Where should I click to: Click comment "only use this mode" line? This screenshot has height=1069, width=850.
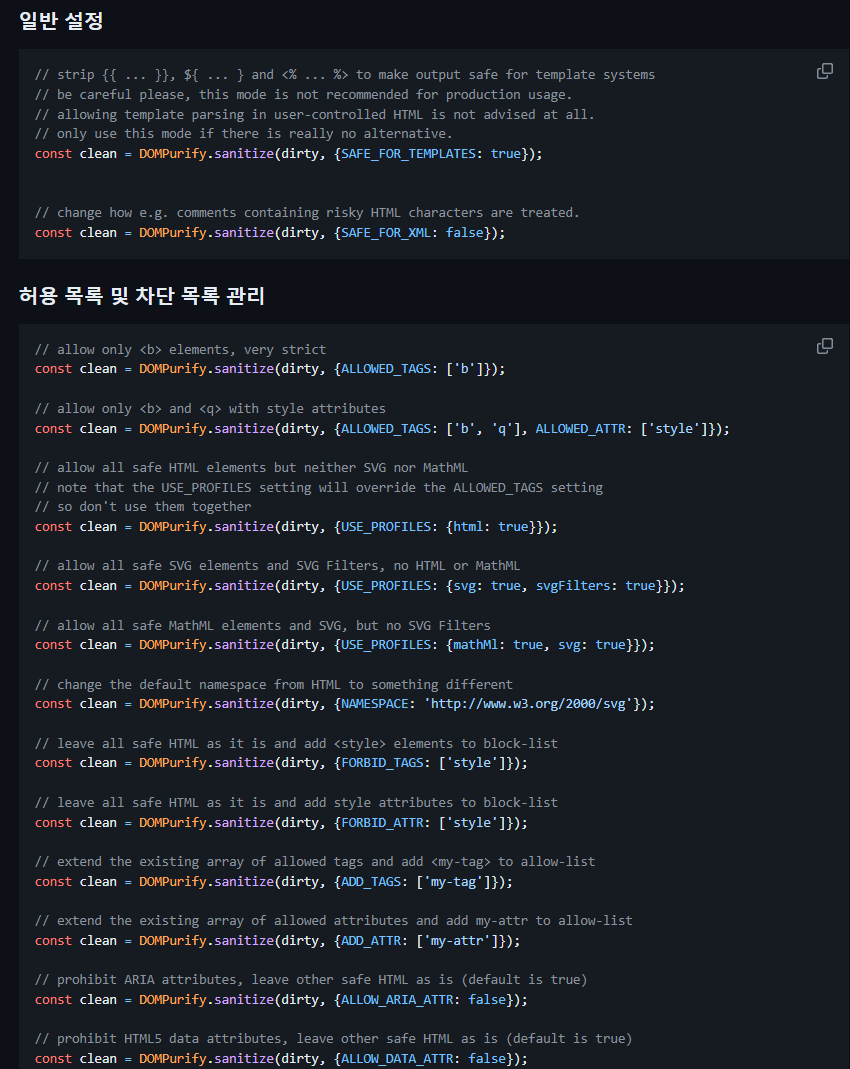pos(243,134)
